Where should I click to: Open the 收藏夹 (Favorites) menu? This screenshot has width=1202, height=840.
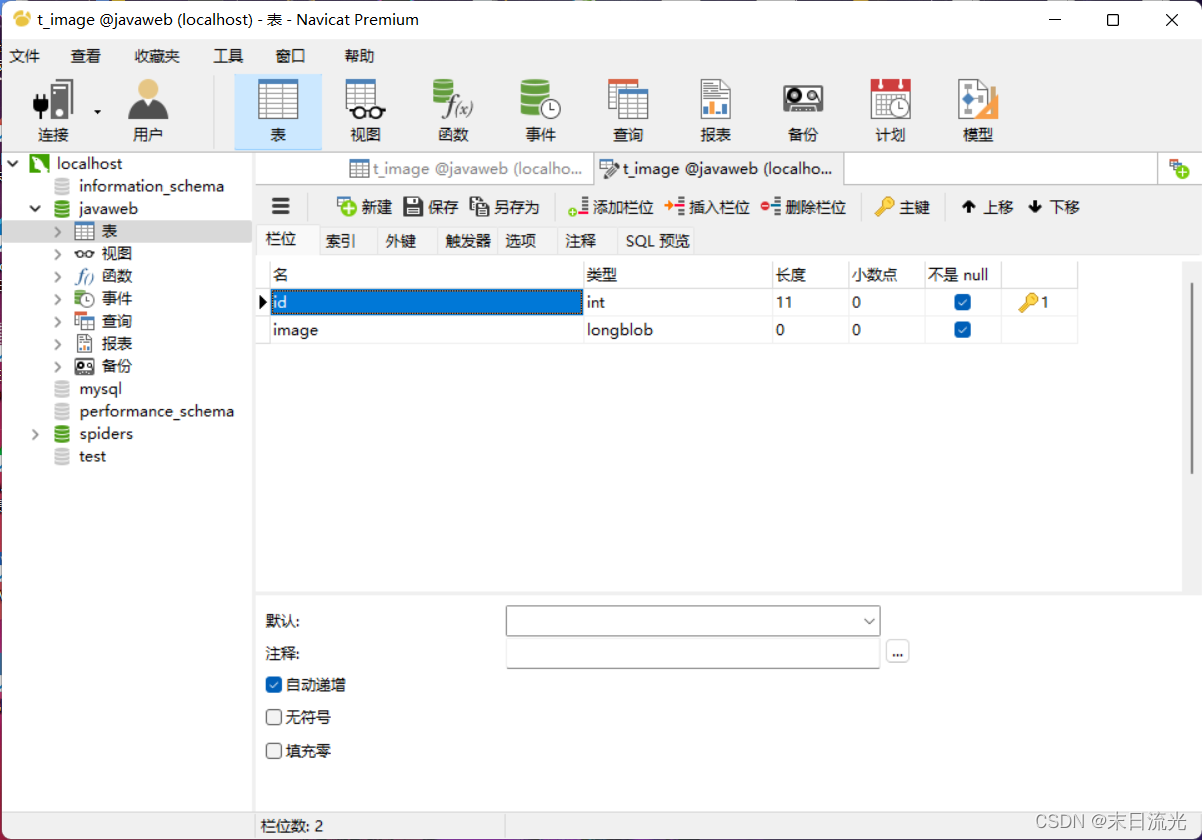[x=157, y=57]
